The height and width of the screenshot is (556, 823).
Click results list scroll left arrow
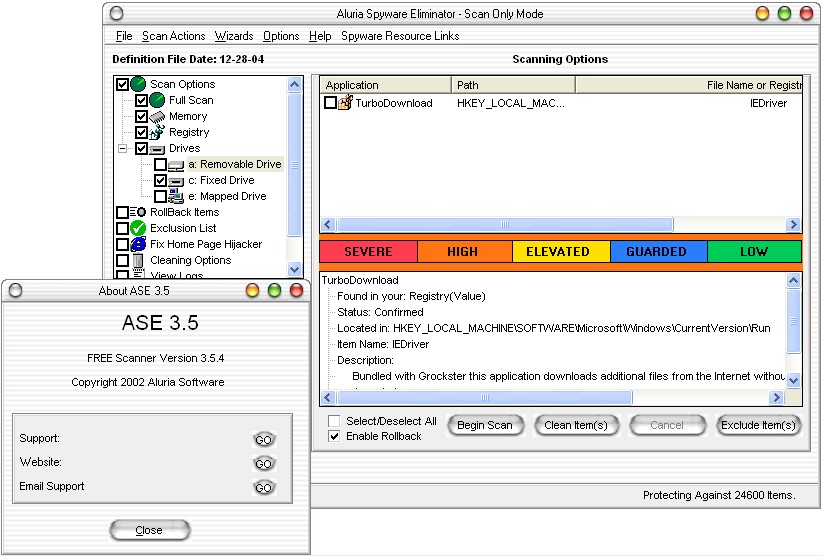[x=328, y=225]
